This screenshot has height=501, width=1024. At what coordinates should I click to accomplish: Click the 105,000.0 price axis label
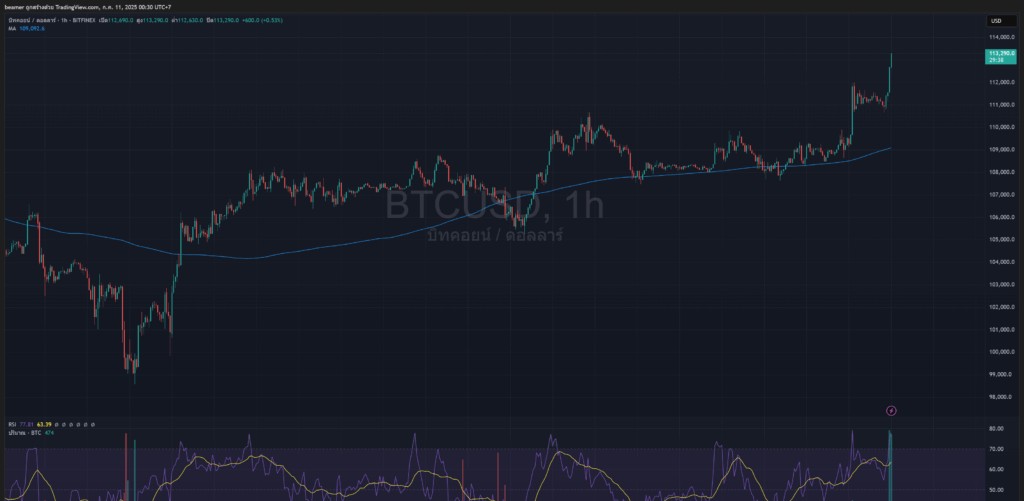pyautogui.click(x=1001, y=240)
